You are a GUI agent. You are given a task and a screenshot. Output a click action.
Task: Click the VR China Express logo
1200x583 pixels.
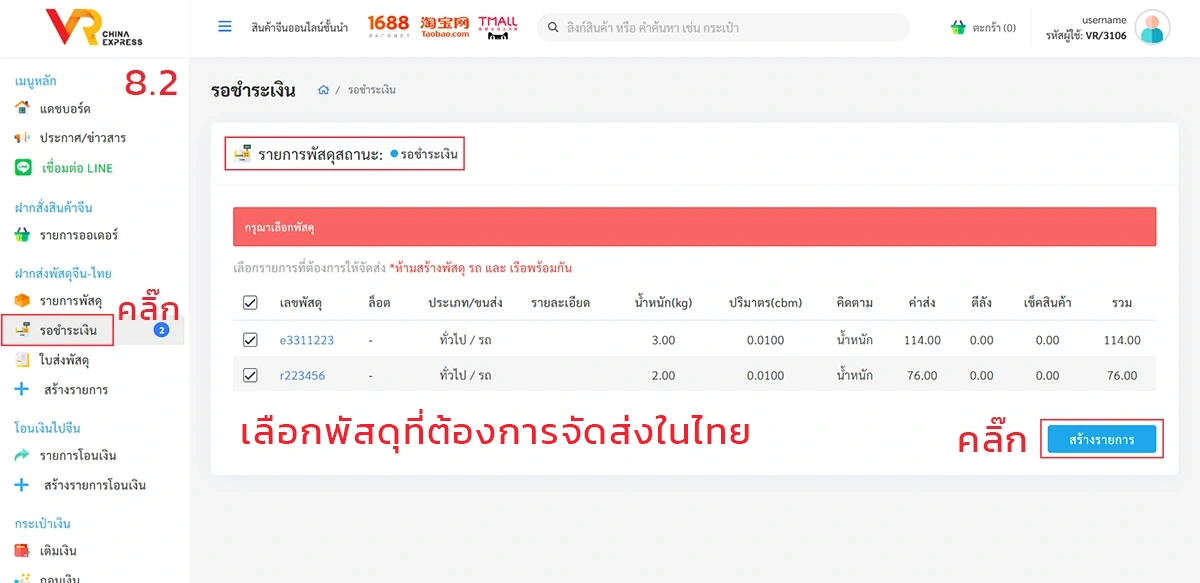point(94,28)
